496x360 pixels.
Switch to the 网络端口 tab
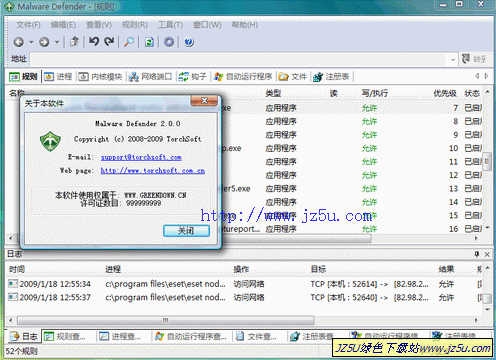point(150,77)
